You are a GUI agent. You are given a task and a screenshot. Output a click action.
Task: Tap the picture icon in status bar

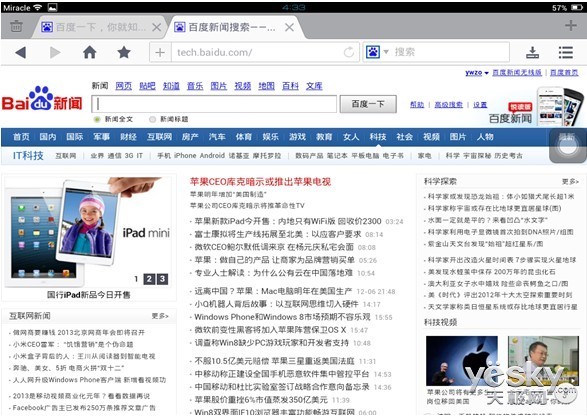point(52,7)
